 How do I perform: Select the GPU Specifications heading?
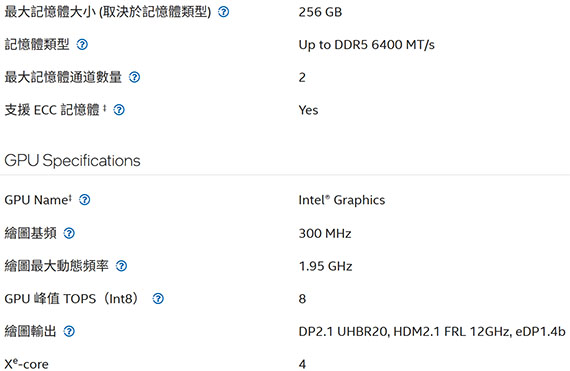click(x=72, y=160)
